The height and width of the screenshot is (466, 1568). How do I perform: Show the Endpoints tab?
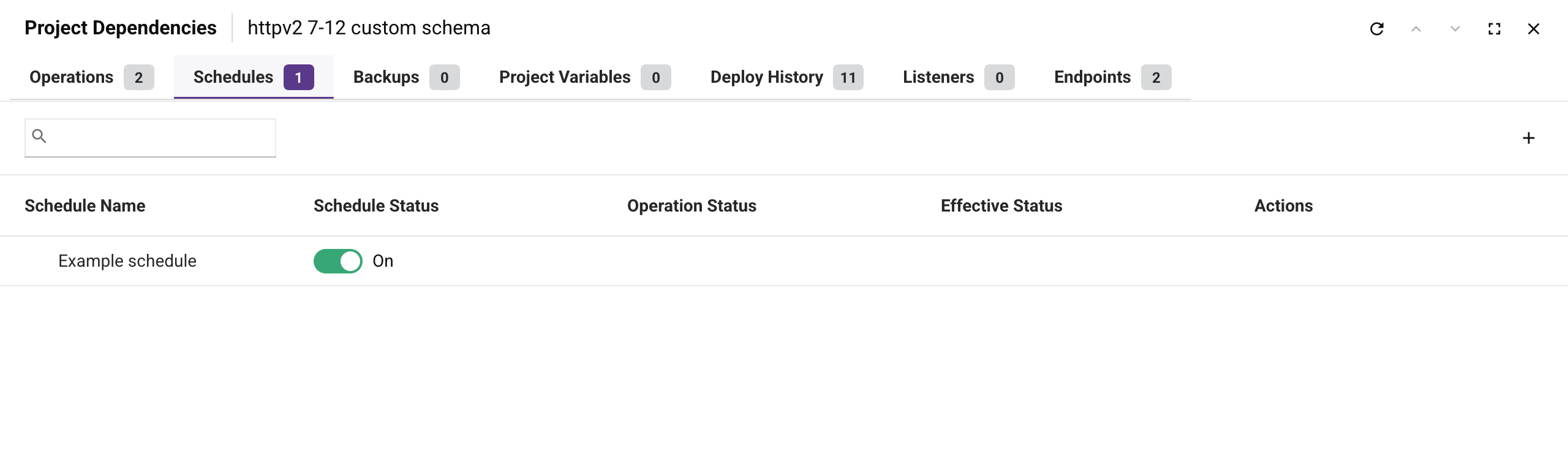coord(1112,77)
